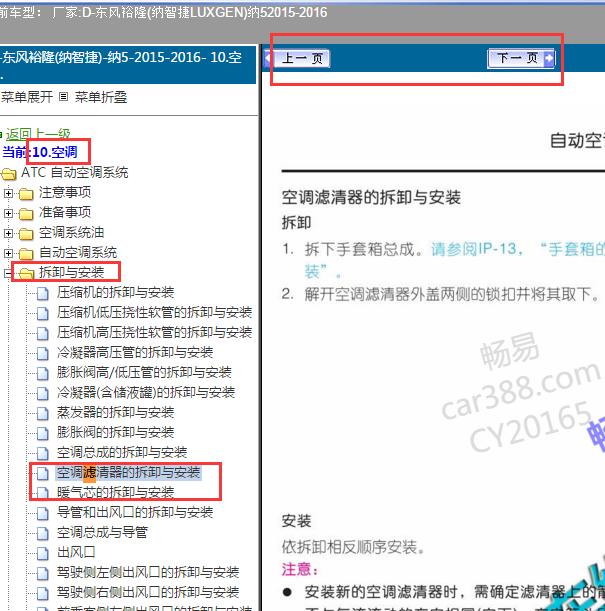The height and width of the screenshot is (611, 605).
Task: Open 暖气芯的拆卸与安装 page
Action: click(x=115, y=492)
